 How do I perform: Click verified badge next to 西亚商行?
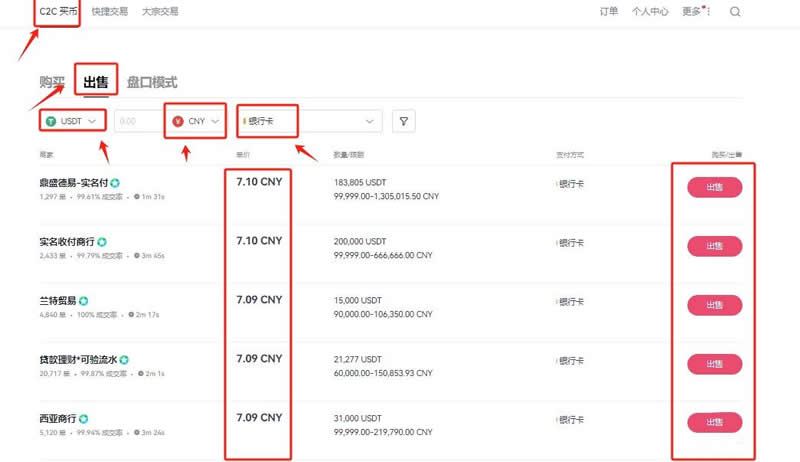pos(84,418)
